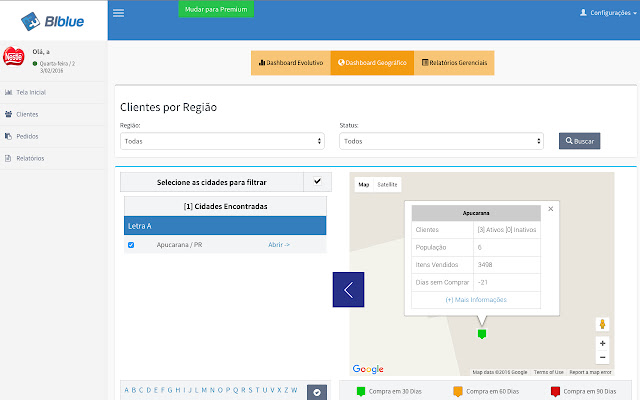The width and height of the screenshot is (640, 400).
Task: Click the Google logo on map
Action: tap(368, 369)
